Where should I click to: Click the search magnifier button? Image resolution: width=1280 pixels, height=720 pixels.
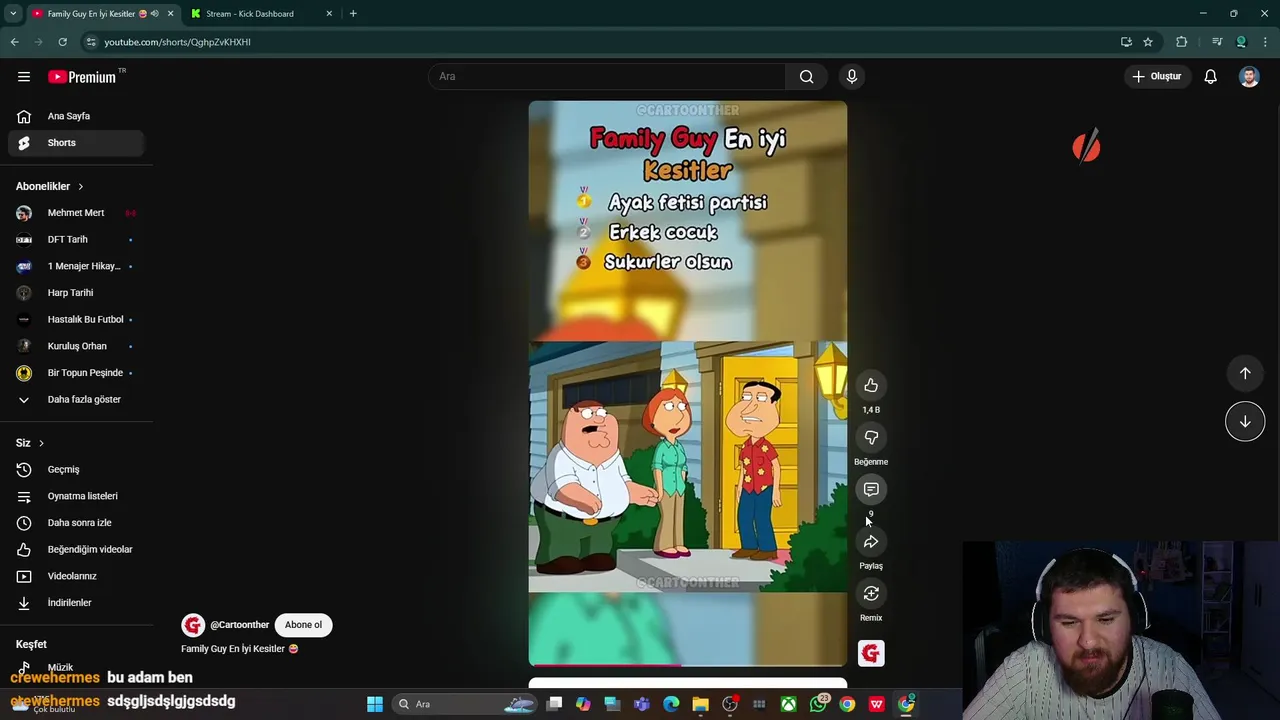point(806,77)
